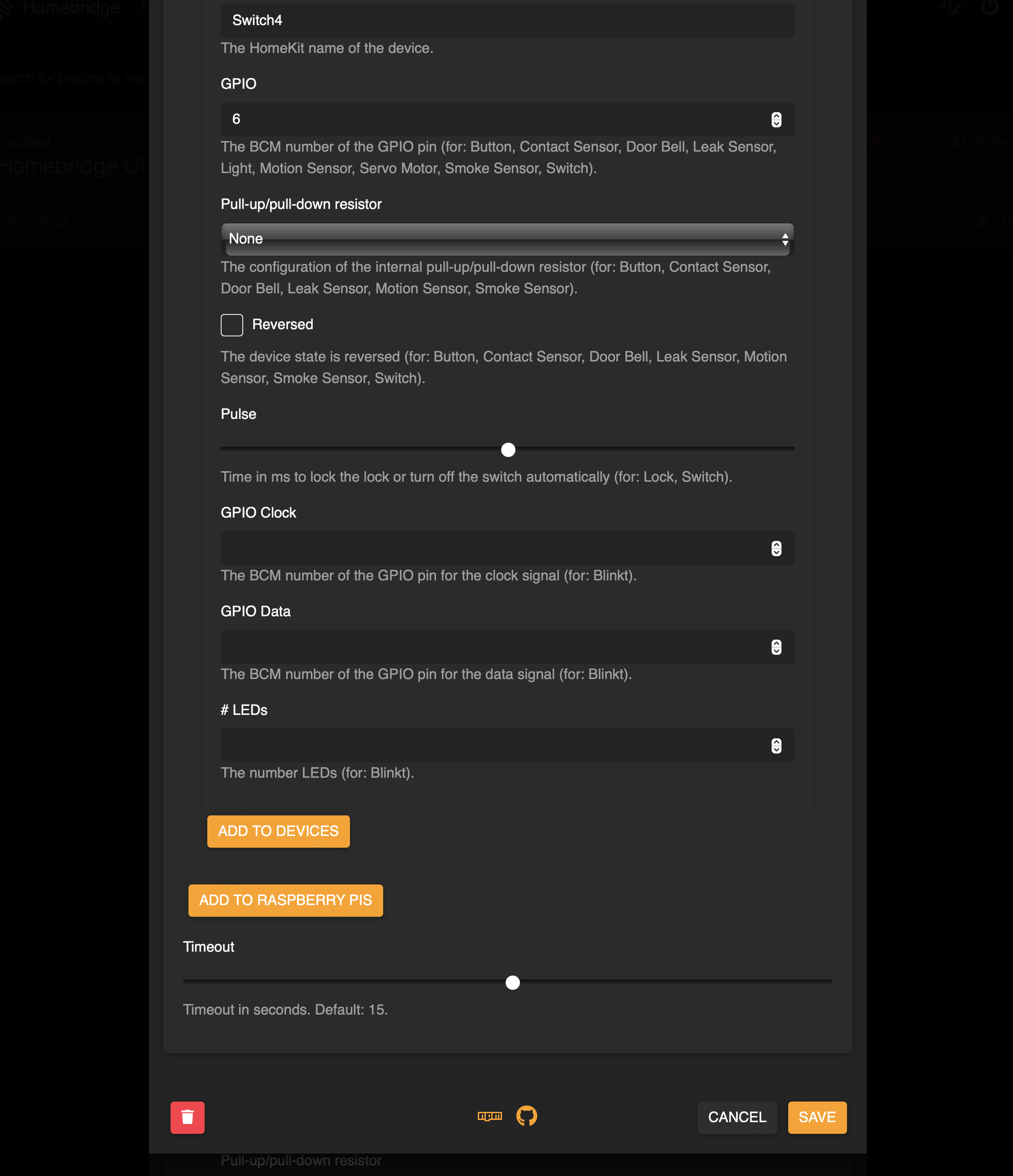1013x1176 pixels.
Task: Click the GPIO Clock stepper arrows
Action: click(776, 548)
